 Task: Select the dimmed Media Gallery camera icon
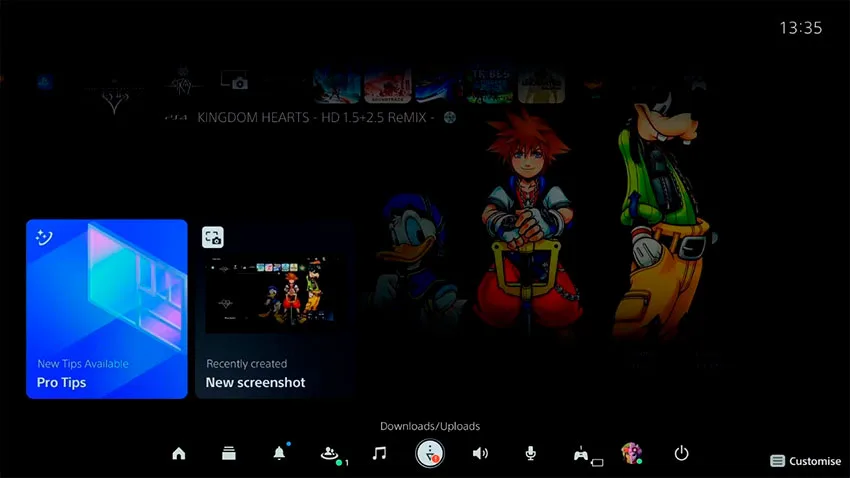click(234, 81)
